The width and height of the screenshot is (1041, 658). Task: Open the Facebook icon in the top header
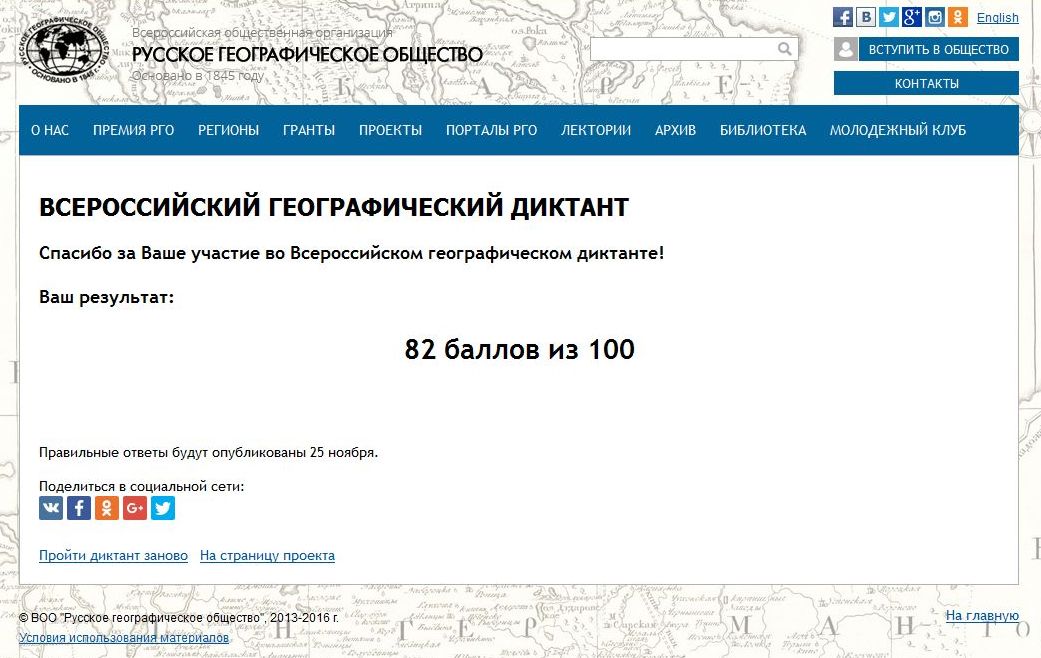tap(843, 17)
